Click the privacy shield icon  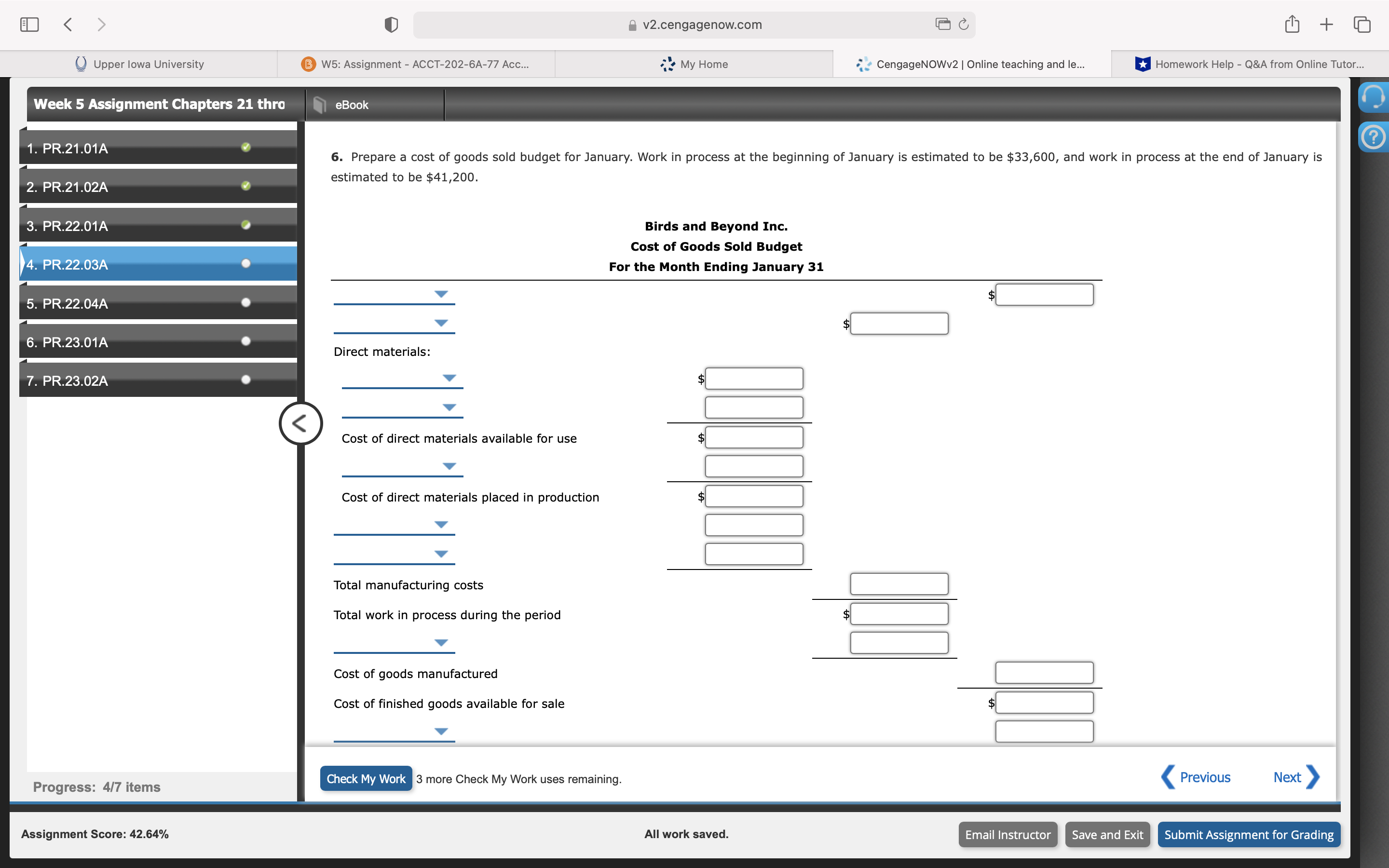(x=391, y=25)
